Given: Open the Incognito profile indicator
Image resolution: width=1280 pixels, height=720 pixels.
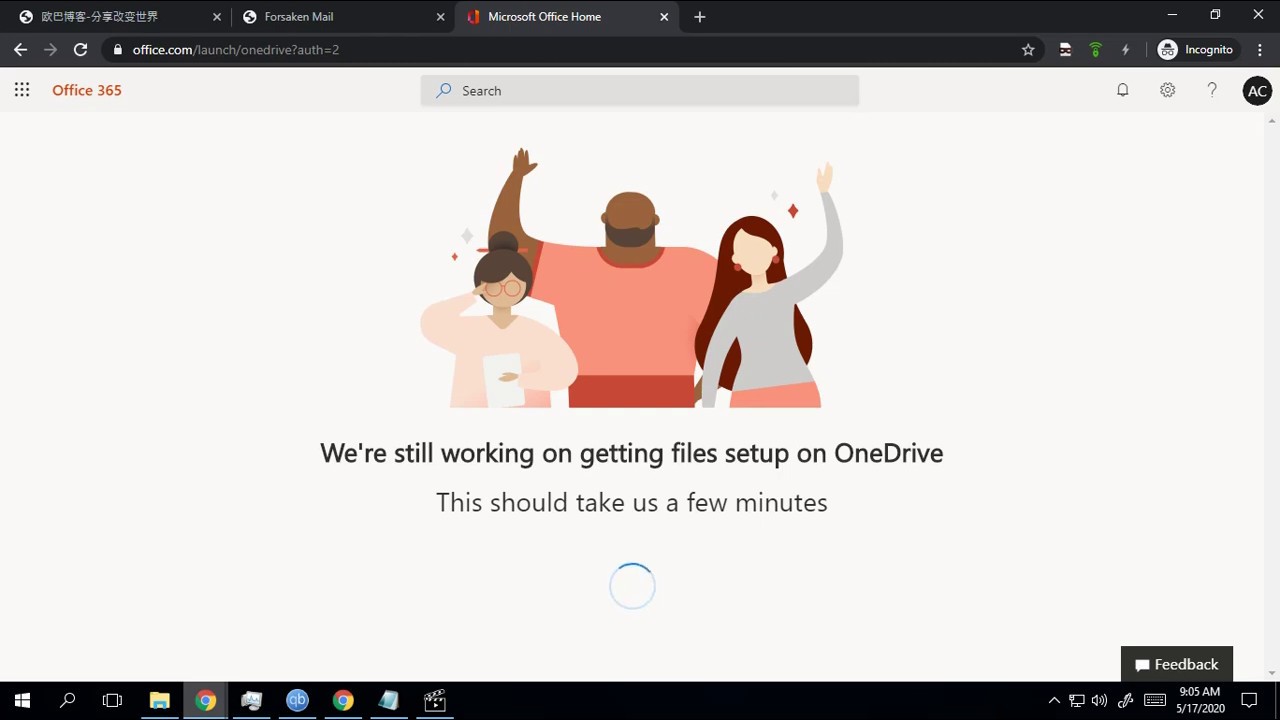Looking at the screenshot, I should pyautogui.click(x=1196, y=49).
